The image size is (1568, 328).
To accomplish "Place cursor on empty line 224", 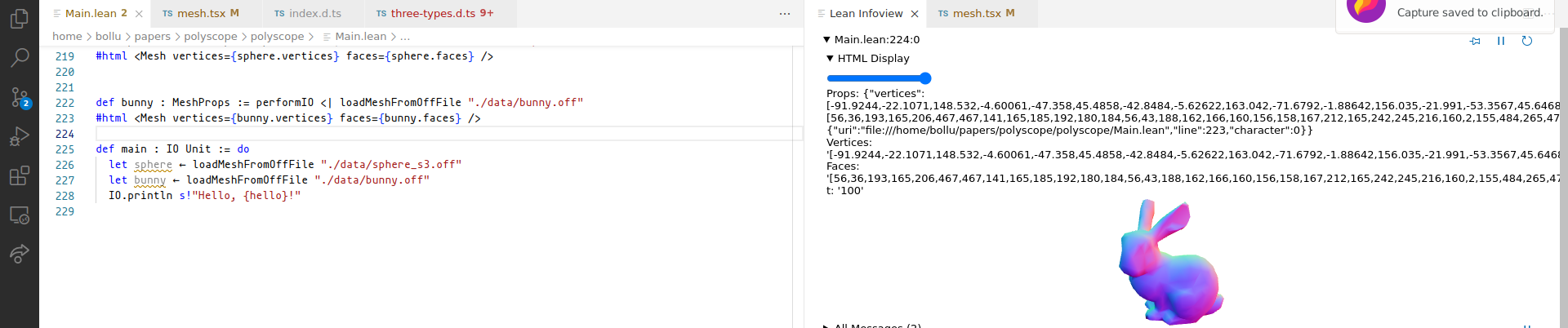I will [449, 134].
